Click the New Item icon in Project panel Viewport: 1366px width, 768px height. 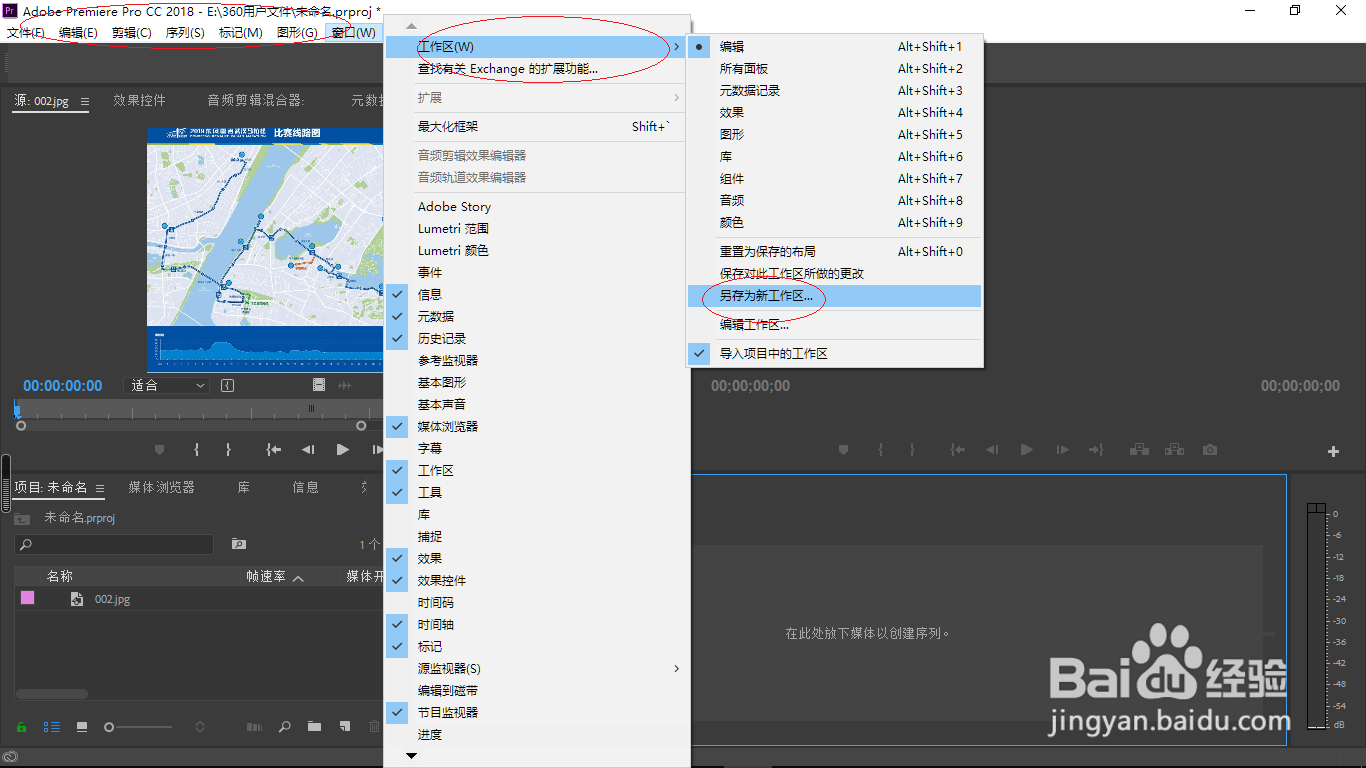(x=344, y=727)
